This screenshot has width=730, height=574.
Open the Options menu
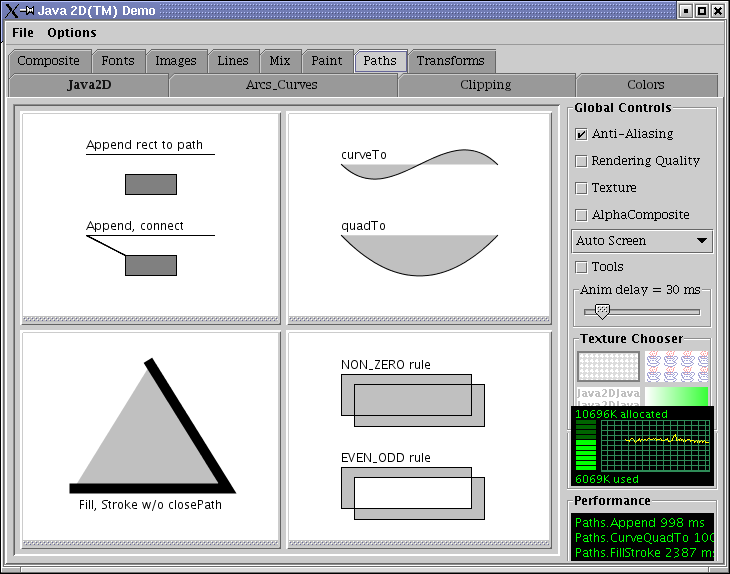[x=72, y=33]
